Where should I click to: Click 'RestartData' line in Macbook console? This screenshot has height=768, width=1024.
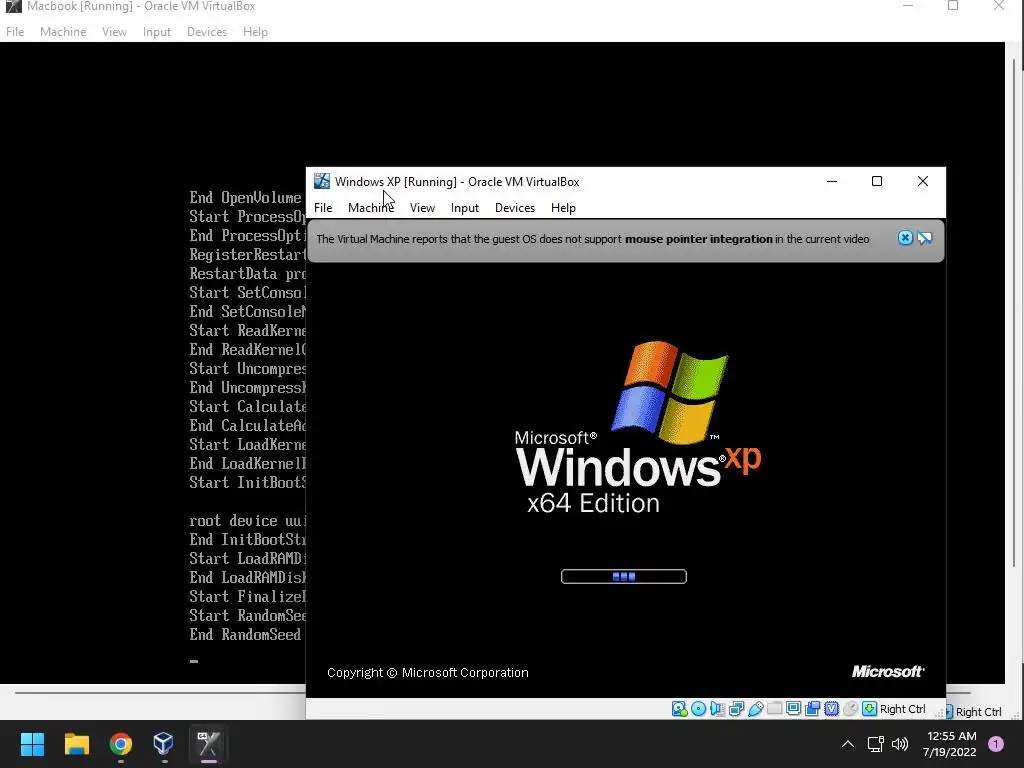(x=248, y=274)
